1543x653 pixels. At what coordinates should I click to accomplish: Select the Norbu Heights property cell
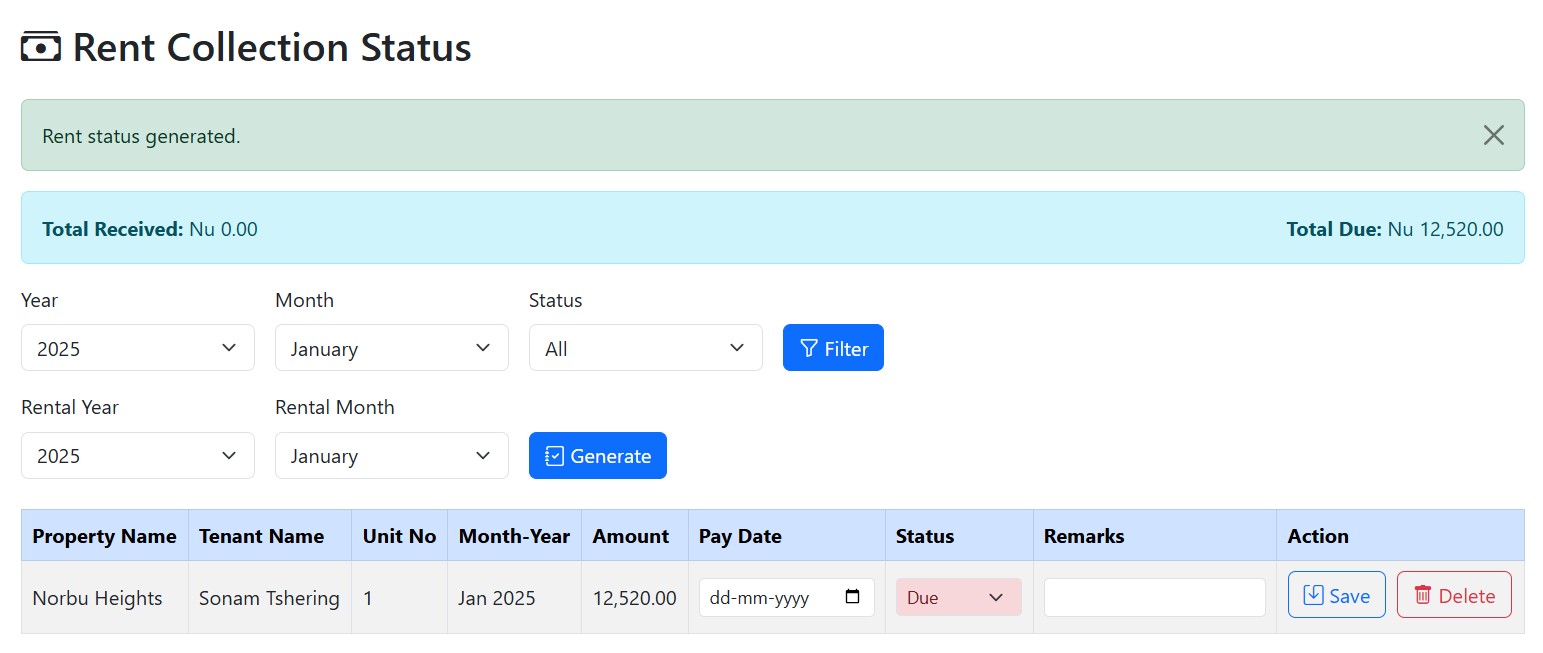pos(97,598)
